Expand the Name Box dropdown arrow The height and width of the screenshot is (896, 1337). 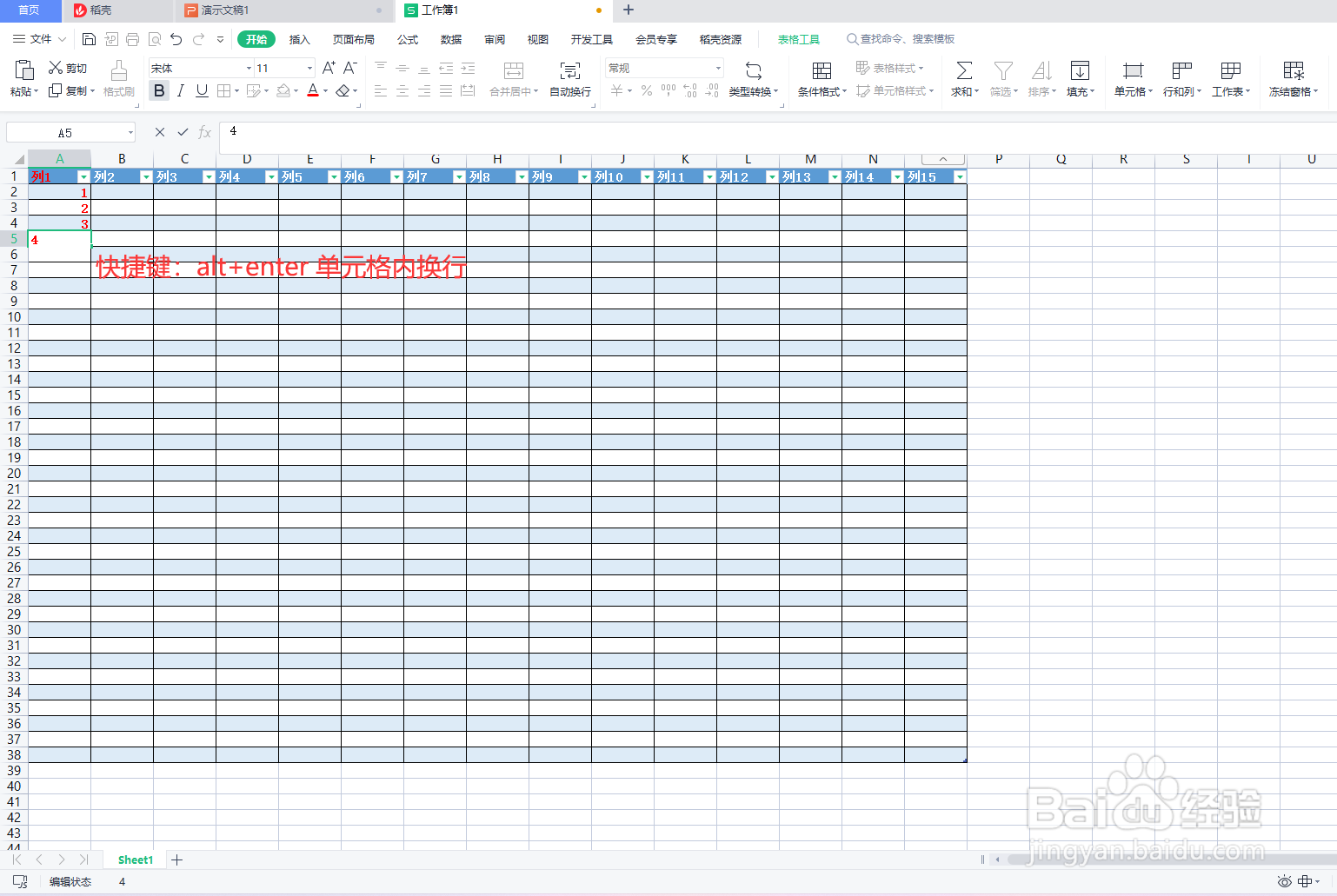[130, 132]
